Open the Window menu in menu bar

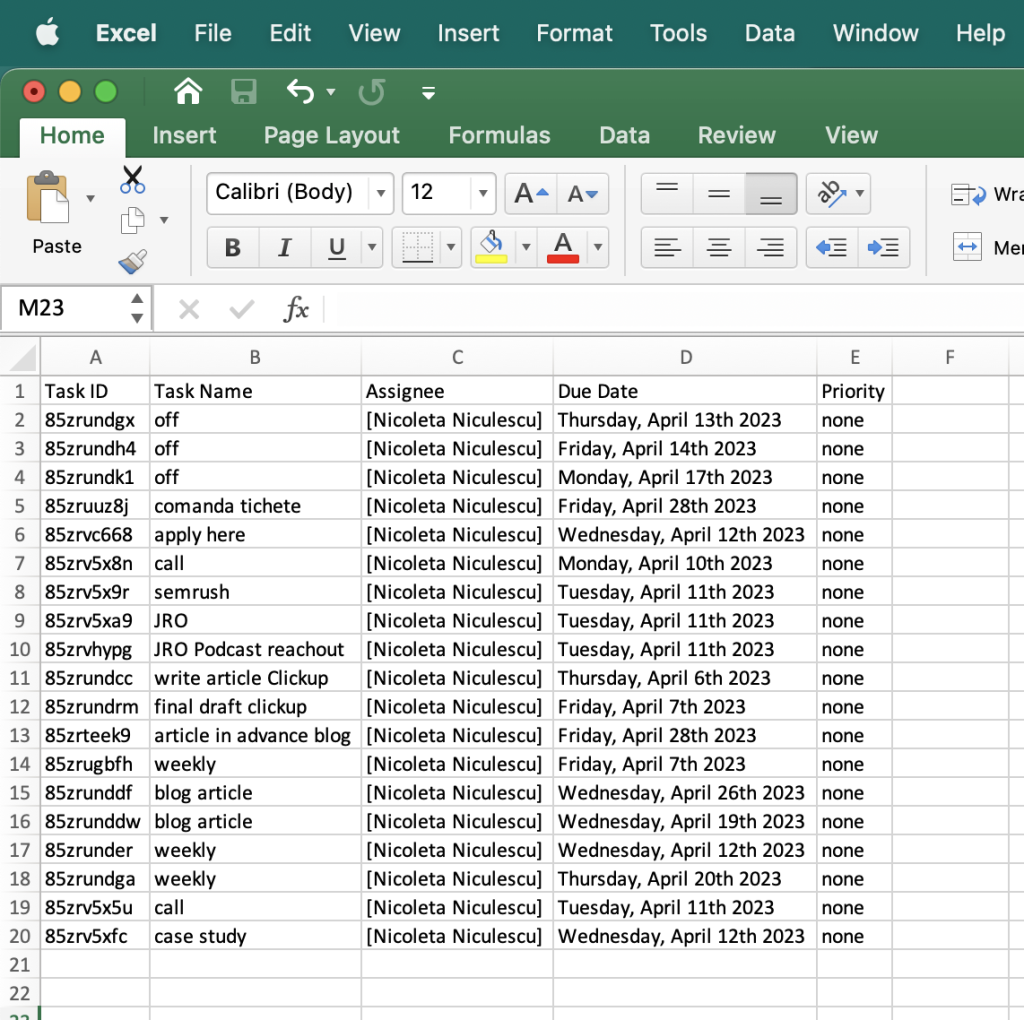click(x=876, y=33)
